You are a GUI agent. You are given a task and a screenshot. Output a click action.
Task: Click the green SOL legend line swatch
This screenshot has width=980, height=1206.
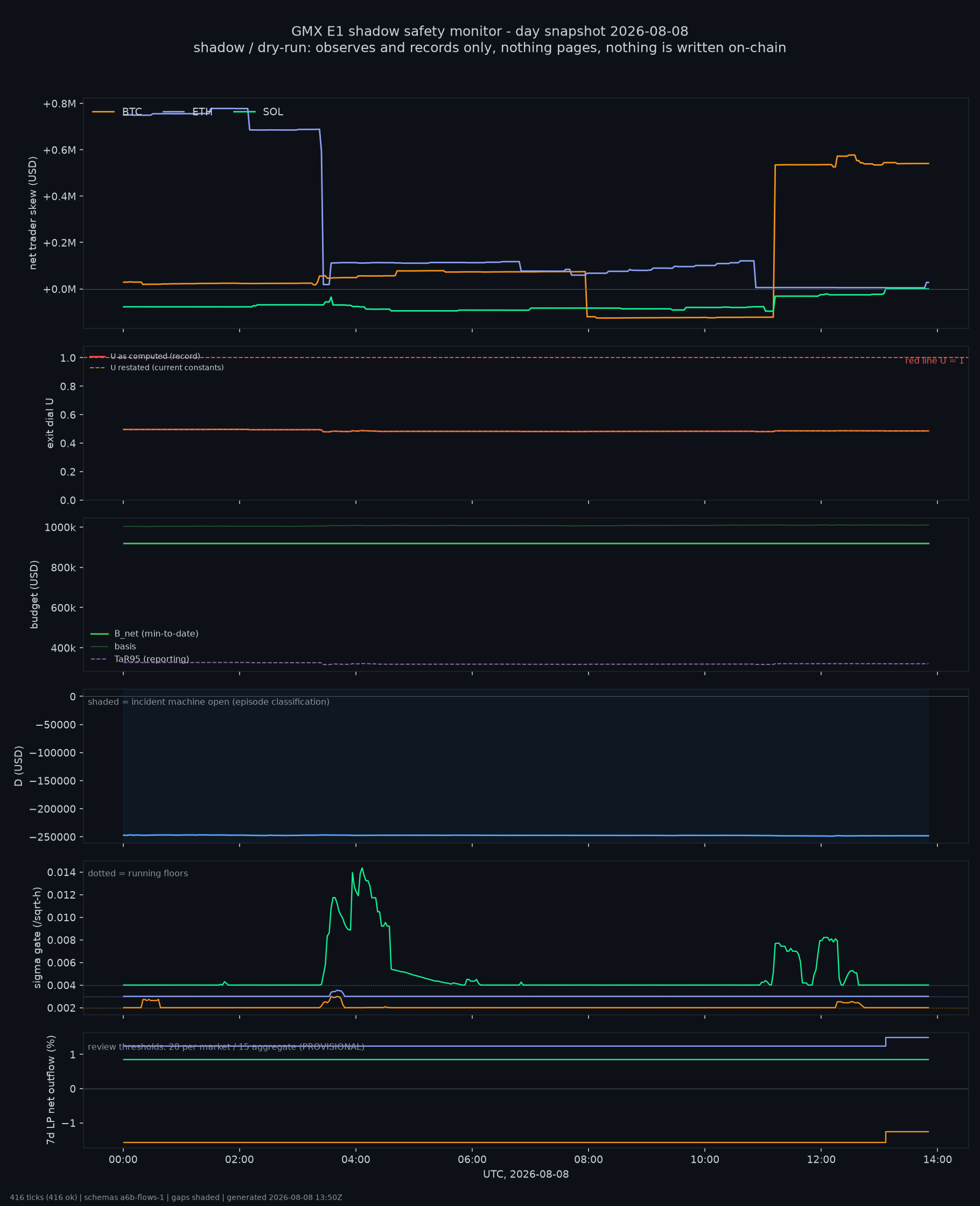[x=244, y=112]
